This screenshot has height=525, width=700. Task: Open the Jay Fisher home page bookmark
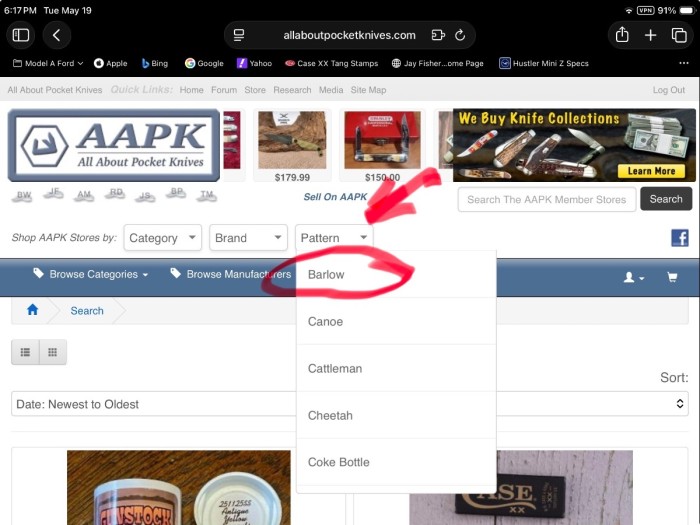(x=438, y=63)
